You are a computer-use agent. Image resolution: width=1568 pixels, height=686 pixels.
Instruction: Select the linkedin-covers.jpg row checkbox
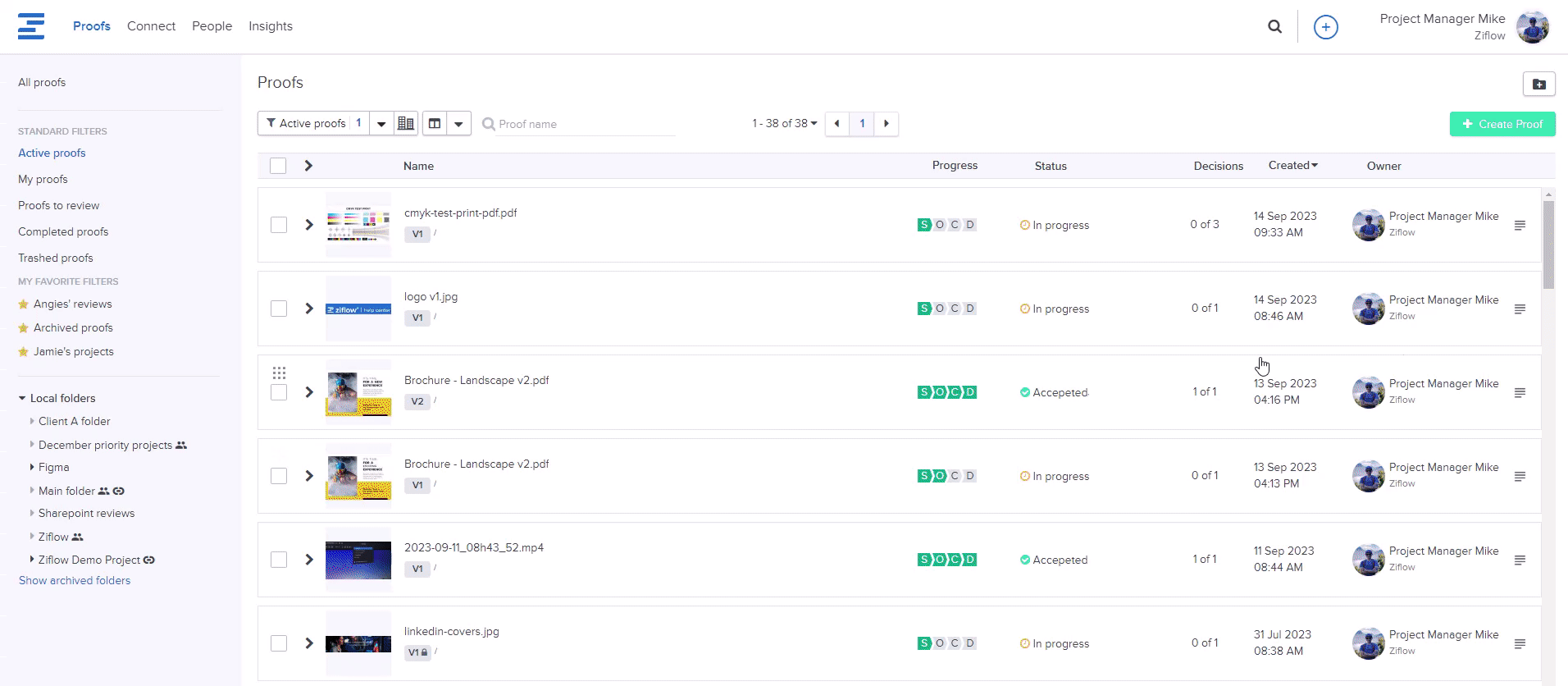pos(279,643)
